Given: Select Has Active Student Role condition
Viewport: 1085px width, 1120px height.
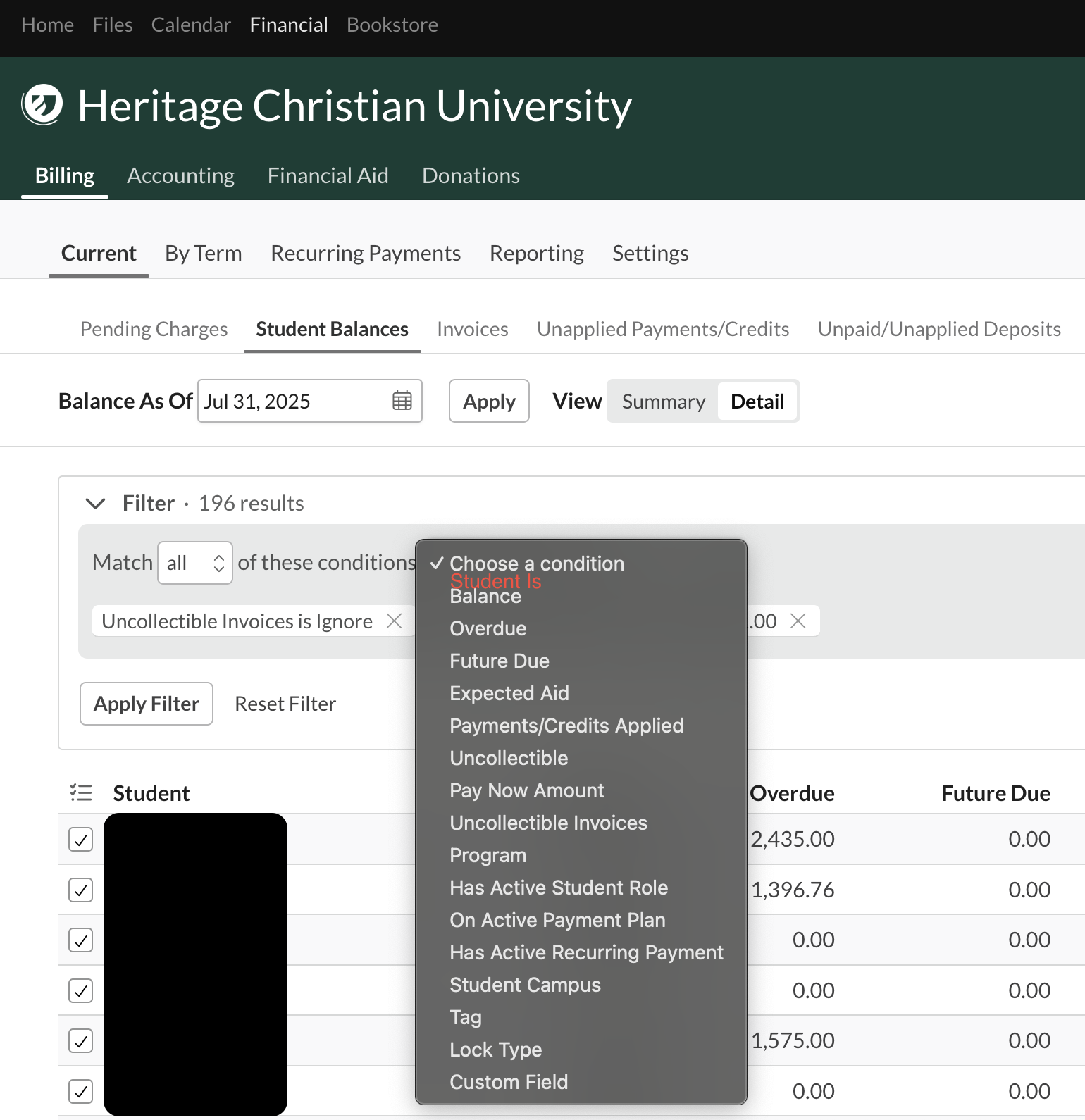Looking at the screenshot, I should [x=559, y=888].
